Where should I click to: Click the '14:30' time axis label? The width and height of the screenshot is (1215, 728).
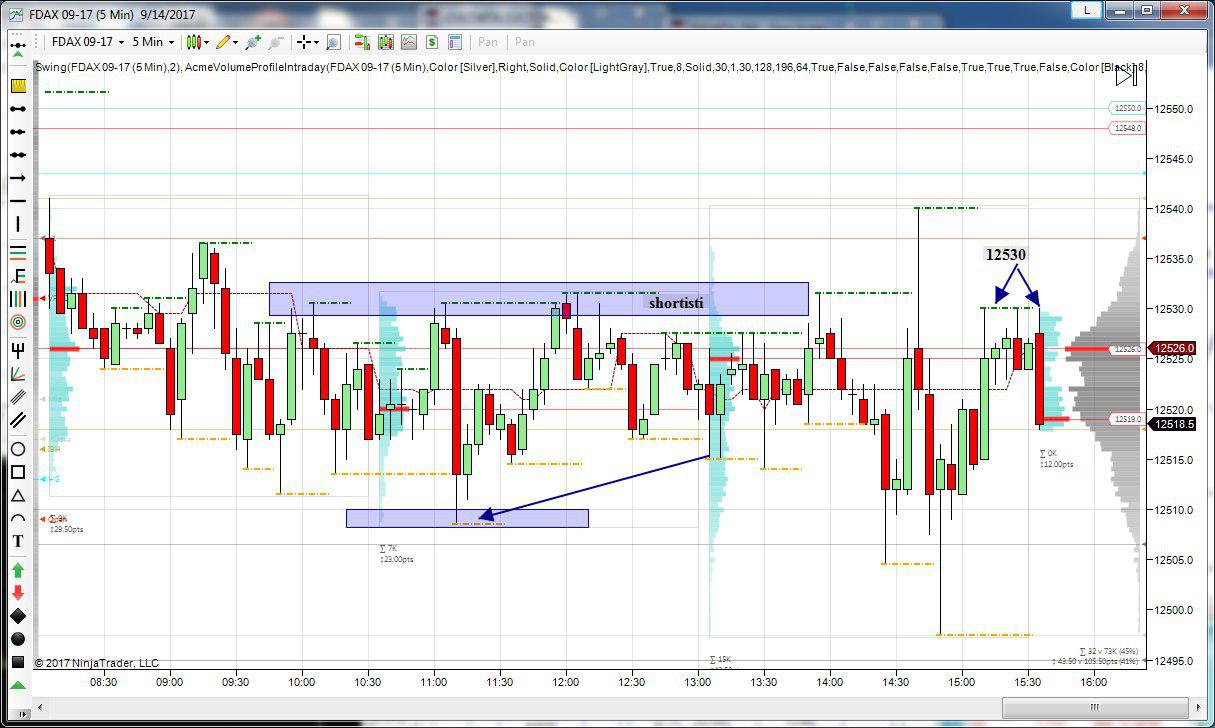click(x=896, y=682)
